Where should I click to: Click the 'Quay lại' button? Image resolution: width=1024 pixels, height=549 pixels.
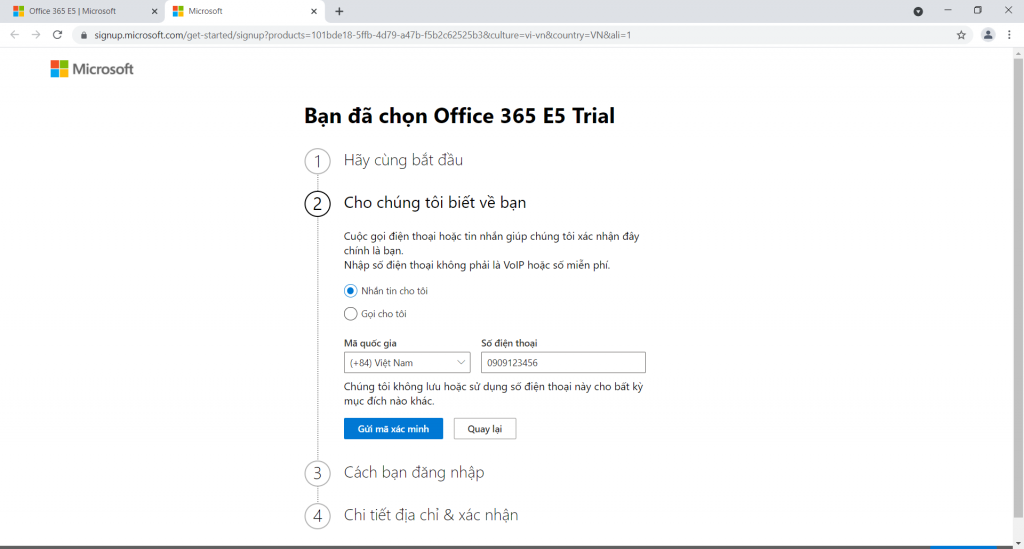(x=485, y=429)
